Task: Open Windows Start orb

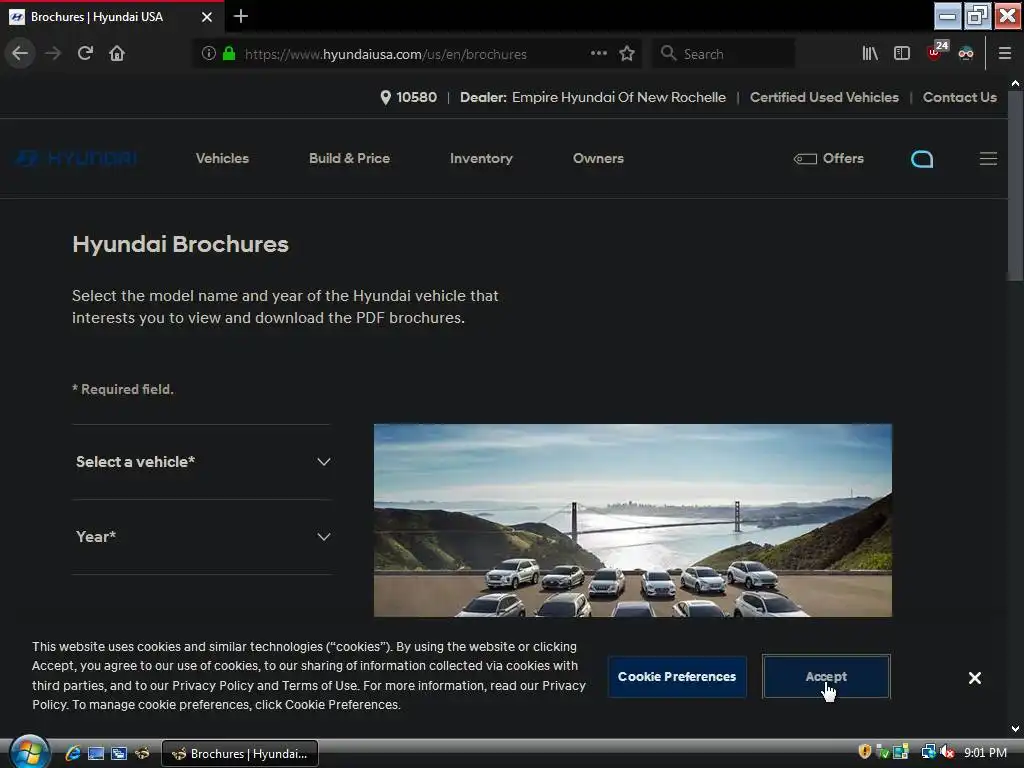Action: (29, 752)
